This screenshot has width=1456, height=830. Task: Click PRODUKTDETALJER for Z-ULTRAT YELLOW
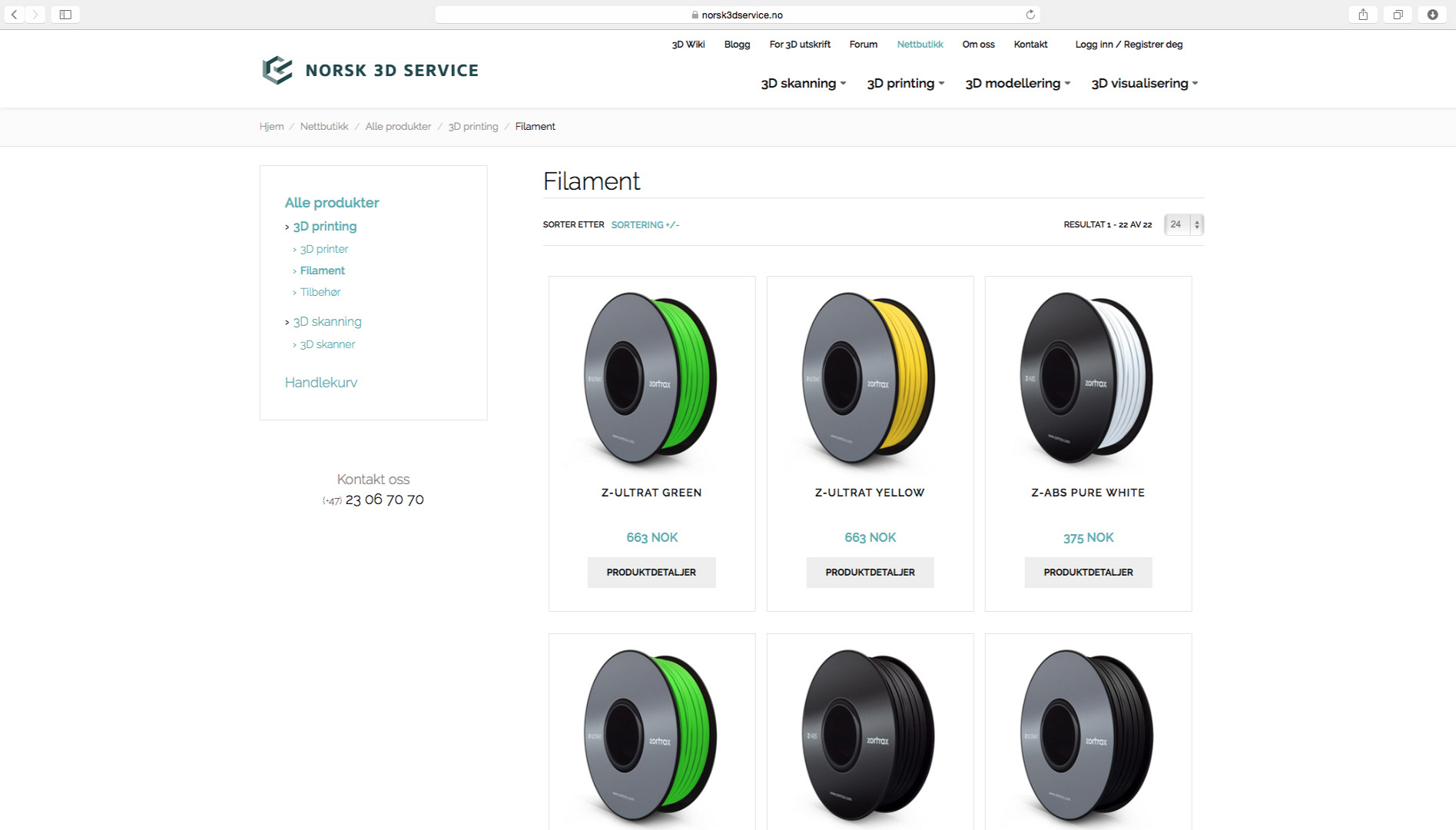870,573
